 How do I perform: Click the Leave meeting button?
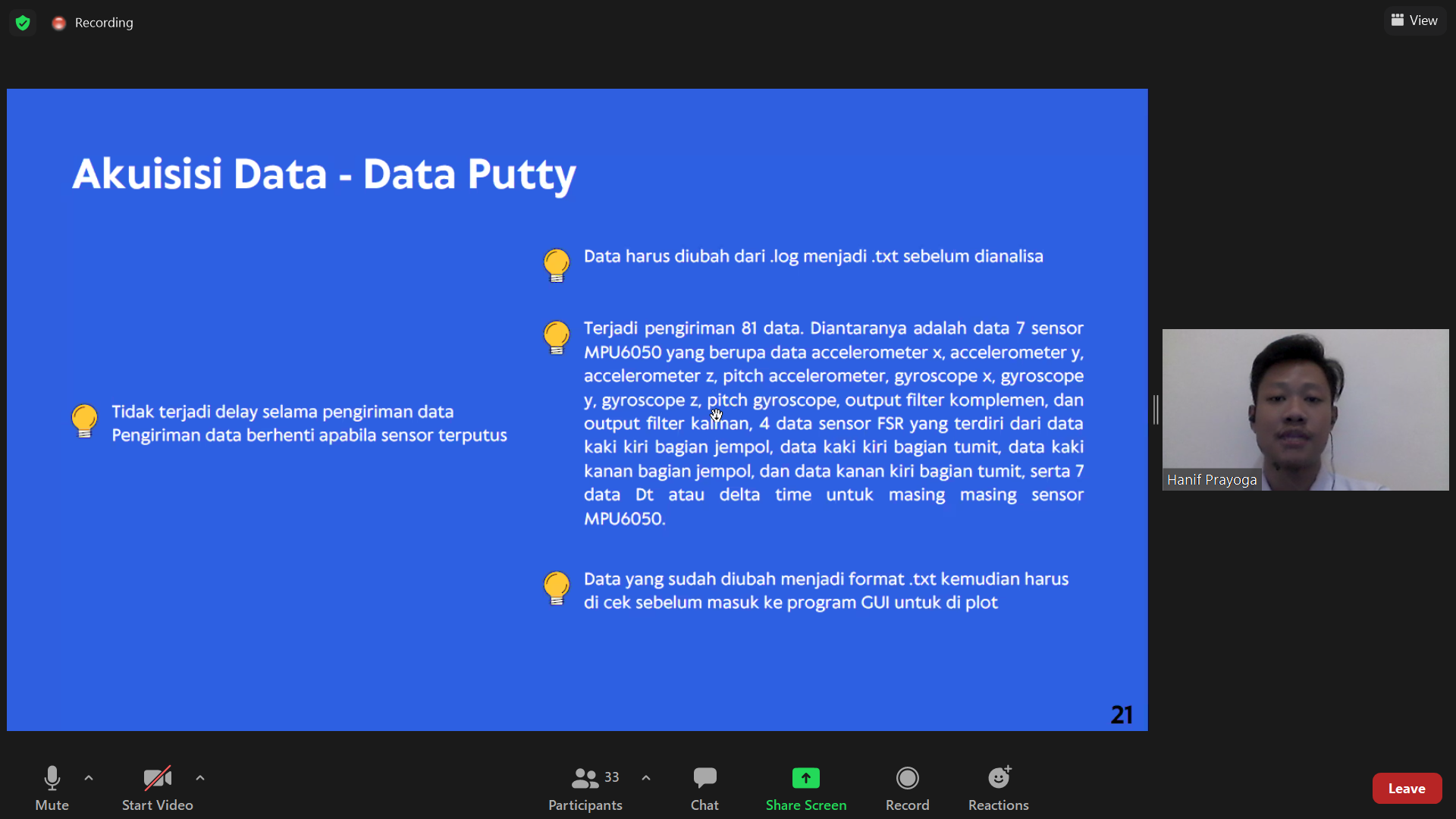pos(1407,789)
